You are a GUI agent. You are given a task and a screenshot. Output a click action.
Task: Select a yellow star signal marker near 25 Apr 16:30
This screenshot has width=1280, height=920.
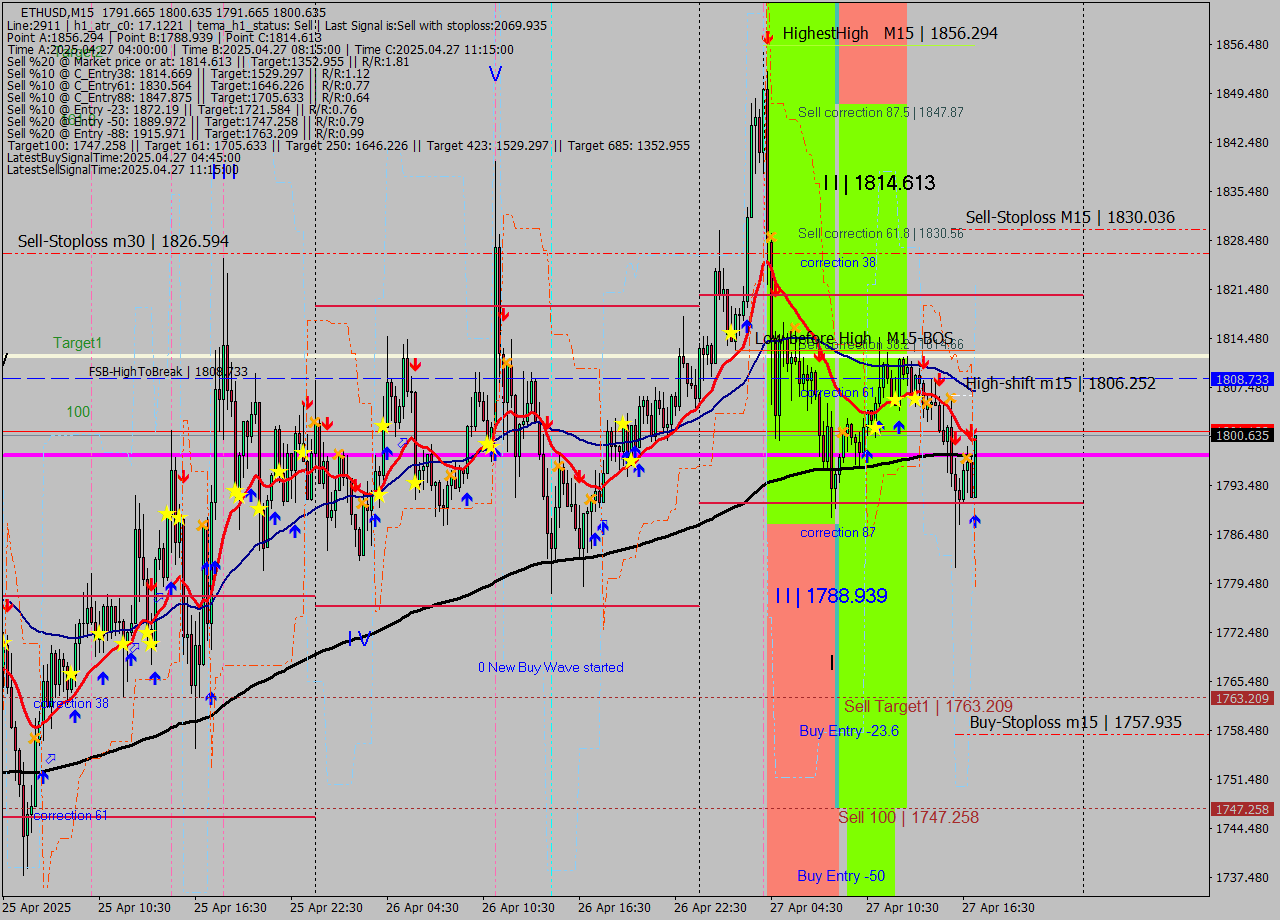tap(237, 492)
